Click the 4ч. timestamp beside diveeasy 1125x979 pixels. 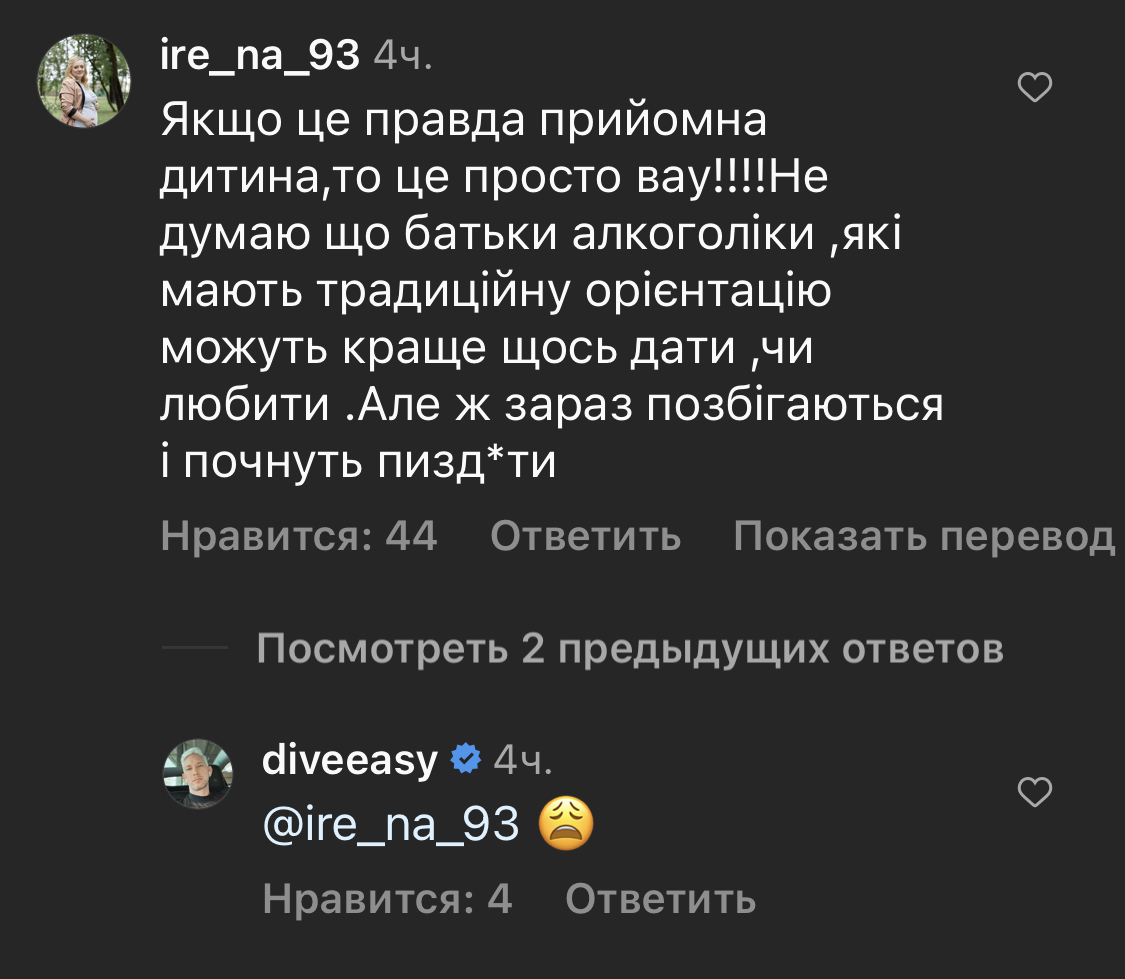point(523,761)
